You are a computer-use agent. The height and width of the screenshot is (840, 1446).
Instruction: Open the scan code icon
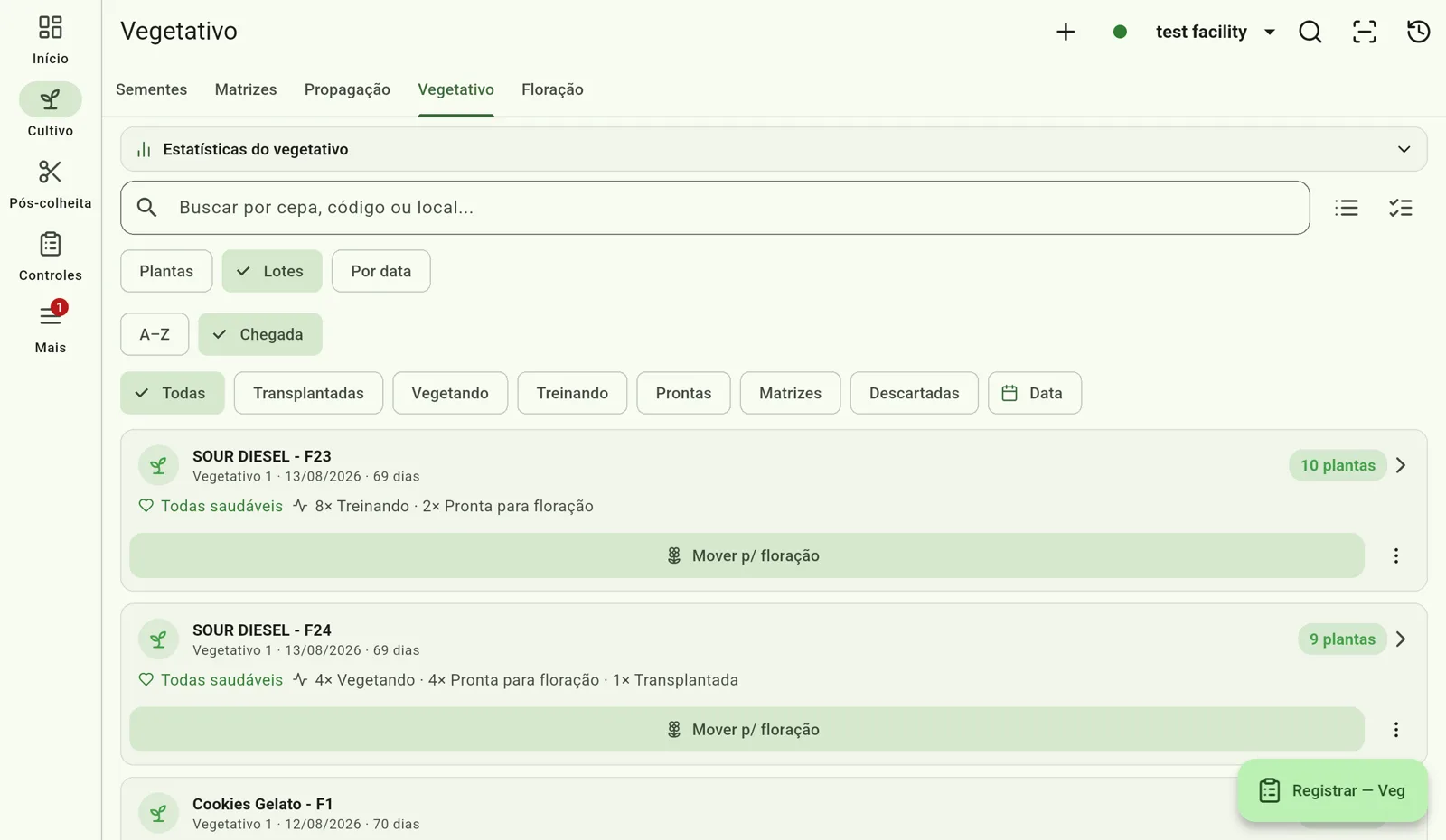coord(1364,32)
